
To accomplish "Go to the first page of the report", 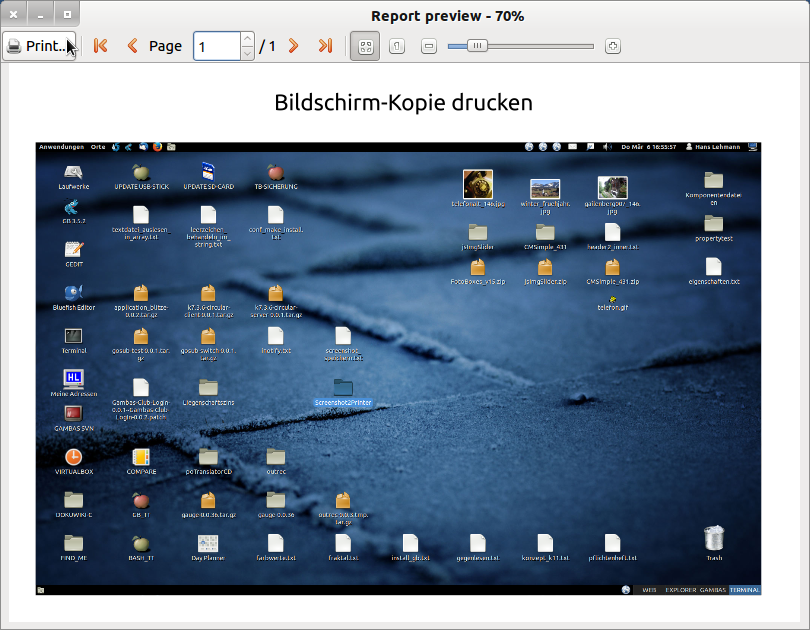I will [100, 46].
